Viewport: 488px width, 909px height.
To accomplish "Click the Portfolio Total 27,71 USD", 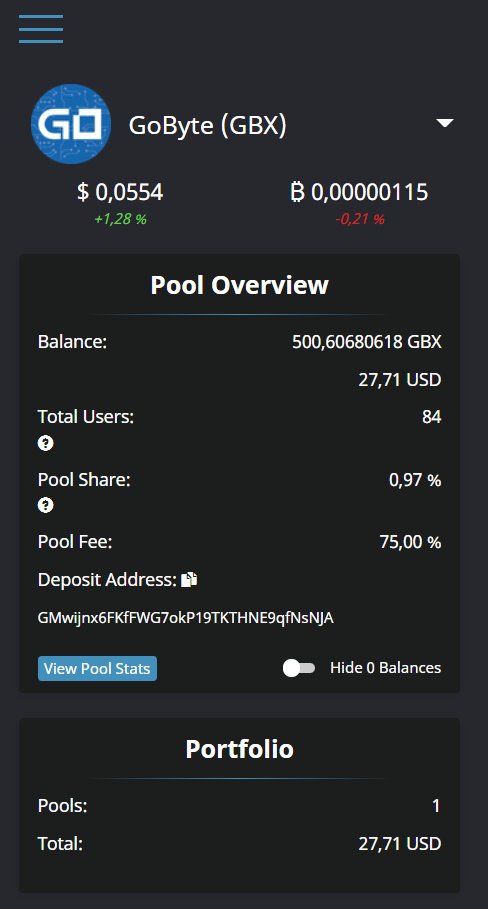I will click(x=400, y=843).
